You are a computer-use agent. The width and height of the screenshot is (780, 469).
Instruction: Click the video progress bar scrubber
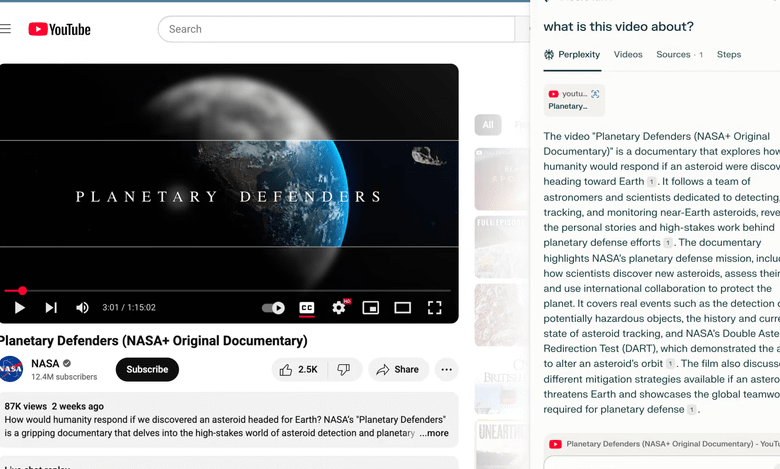tap(22, 290)
